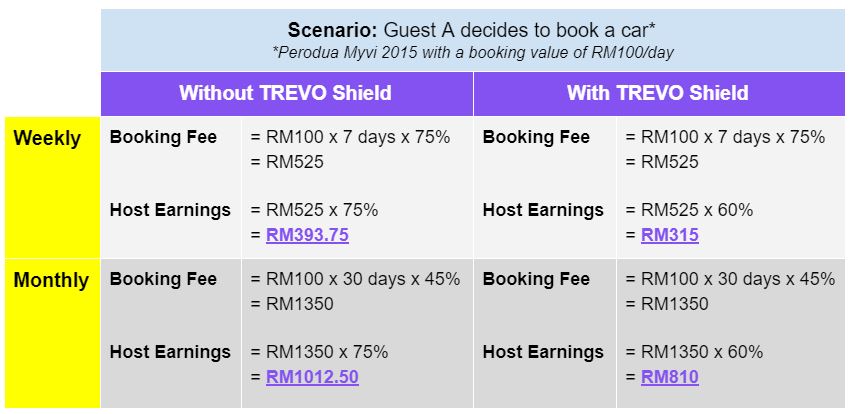Click RM100 x 30 days formula with Shield
Image resolution: width=849 pixels, height=414 pixels.
click(730, 279)
